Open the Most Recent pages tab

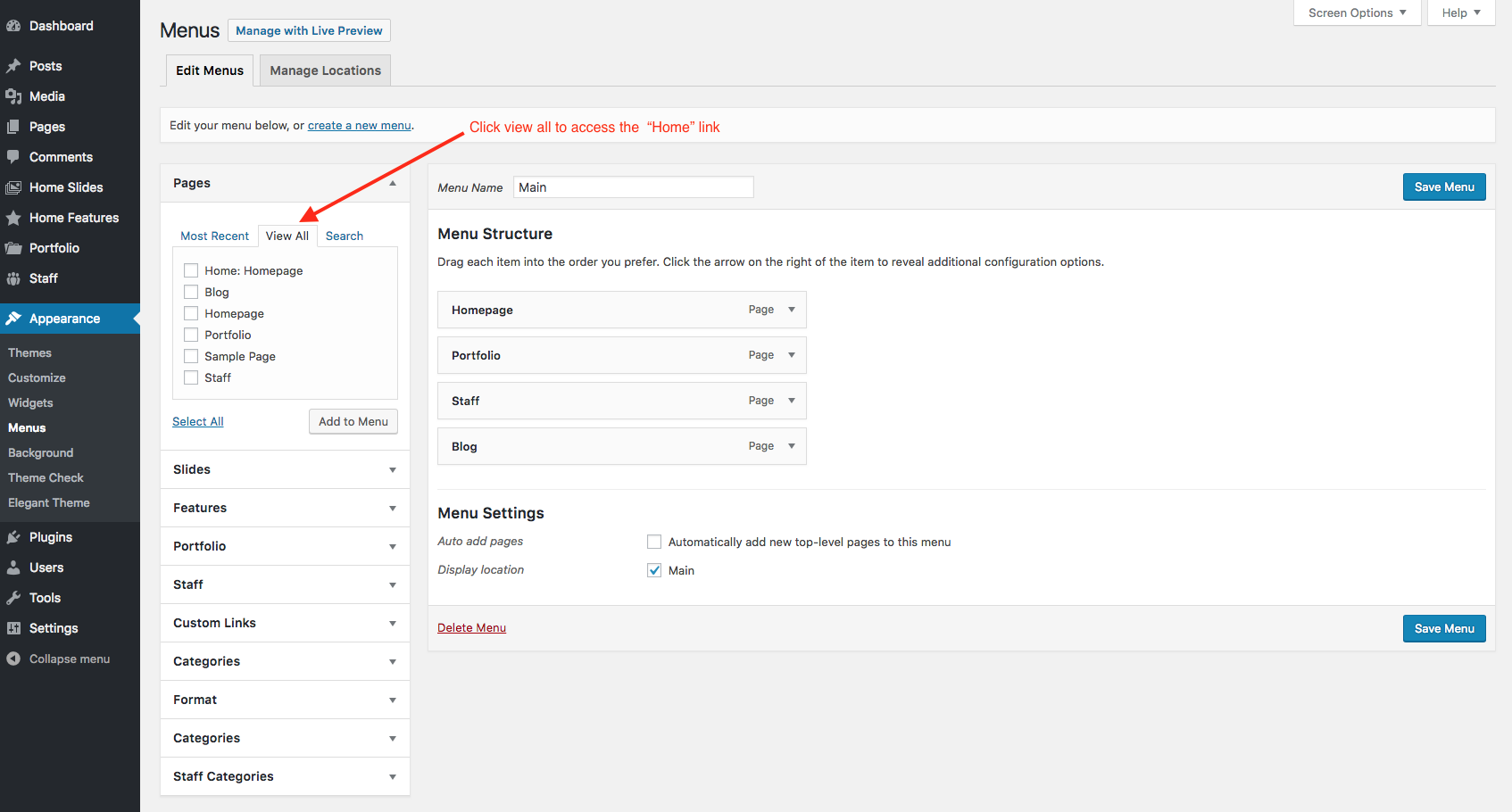point(214,235)
